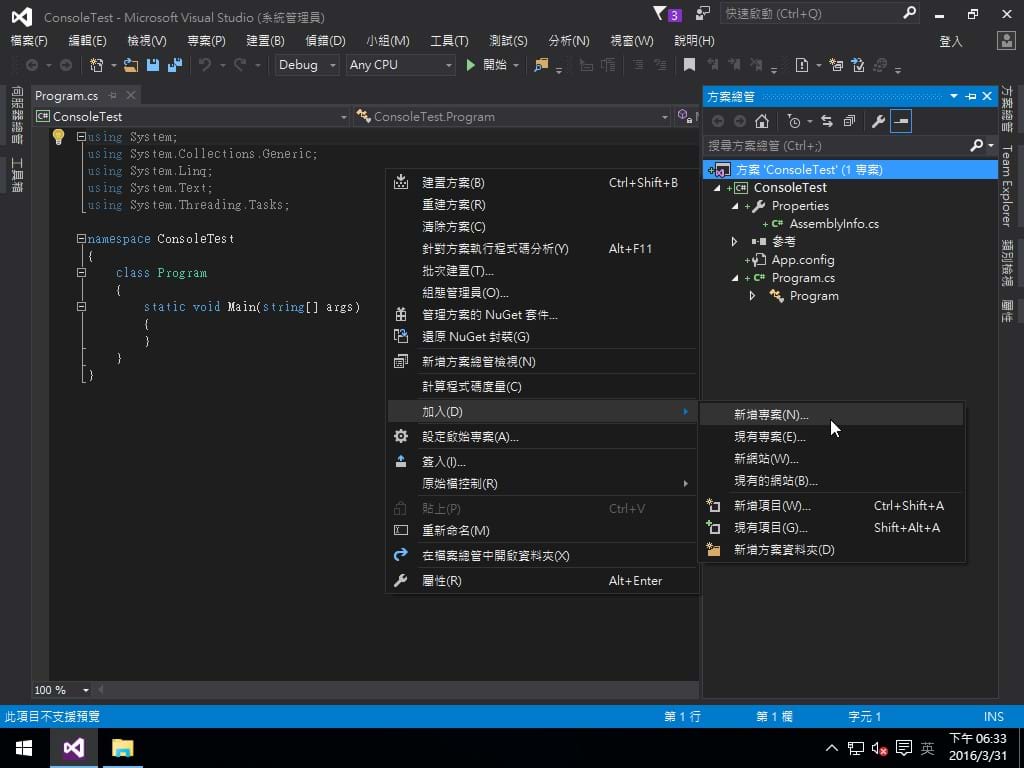Click the Pending Changes Filter clock icon
This screenshot has height=768, width=1024.
click(x=793, y=121)
